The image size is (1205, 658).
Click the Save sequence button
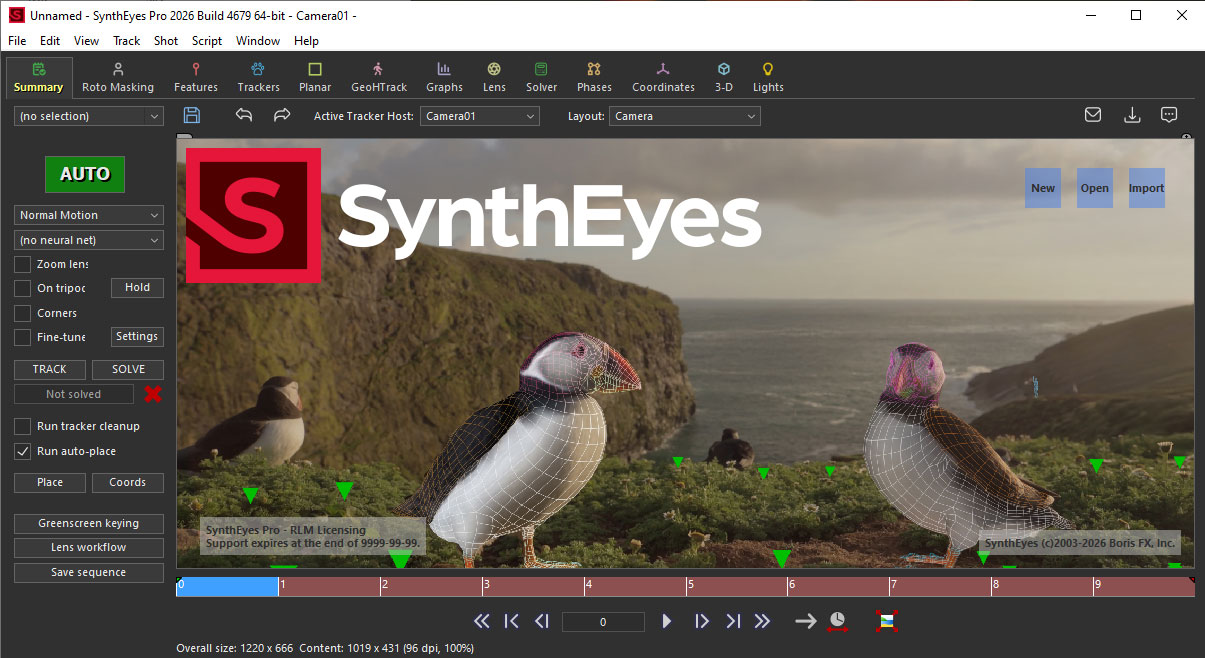(x=89, y=573)
